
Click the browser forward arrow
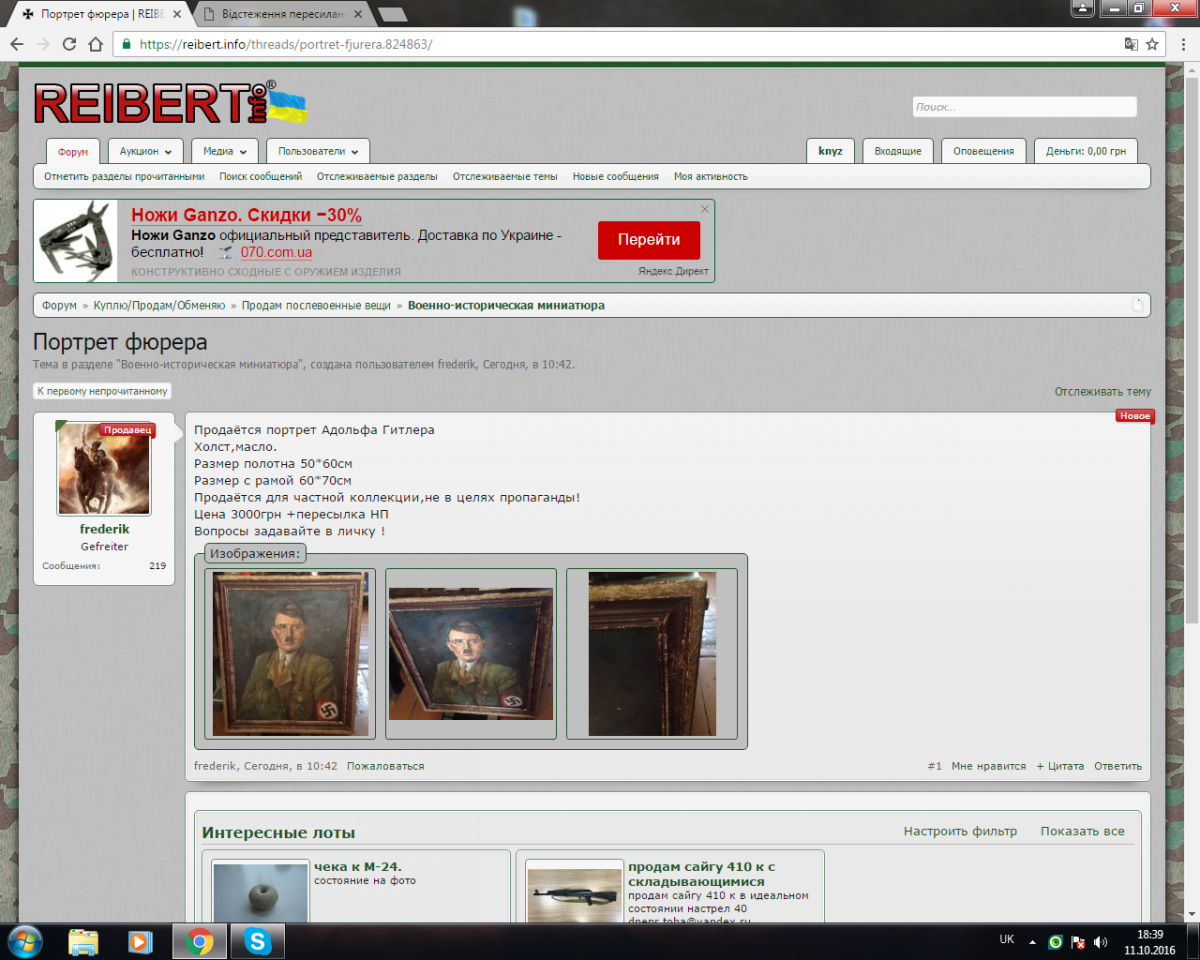point(43,44)
